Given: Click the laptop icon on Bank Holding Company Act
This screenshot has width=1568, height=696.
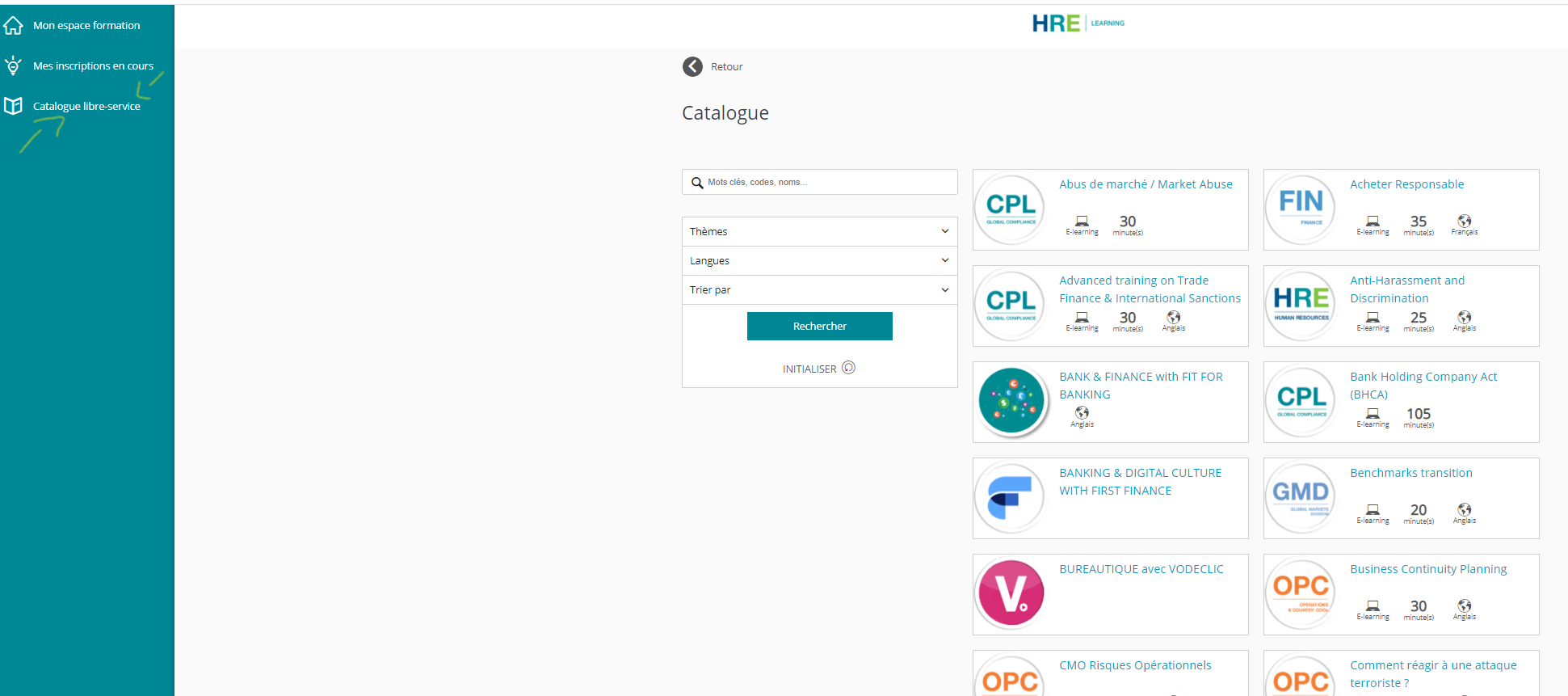Looking at the screenshot, I should pos(1373,414).
